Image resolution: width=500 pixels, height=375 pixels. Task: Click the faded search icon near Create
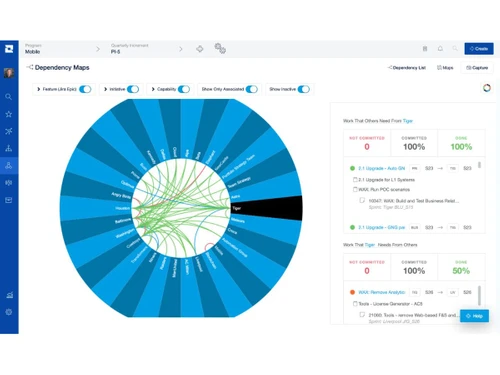pyautogui.click(x=455, y=49)
